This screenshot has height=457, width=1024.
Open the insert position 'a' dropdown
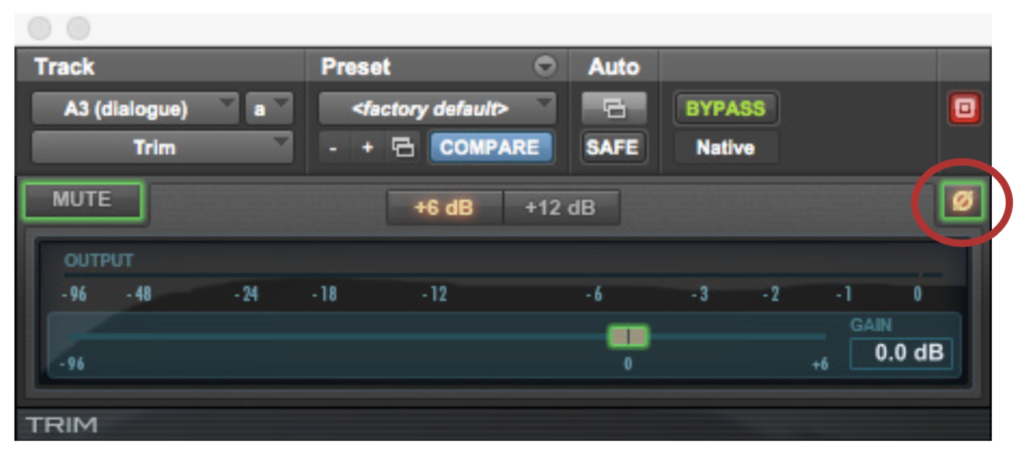pos(269,108)
